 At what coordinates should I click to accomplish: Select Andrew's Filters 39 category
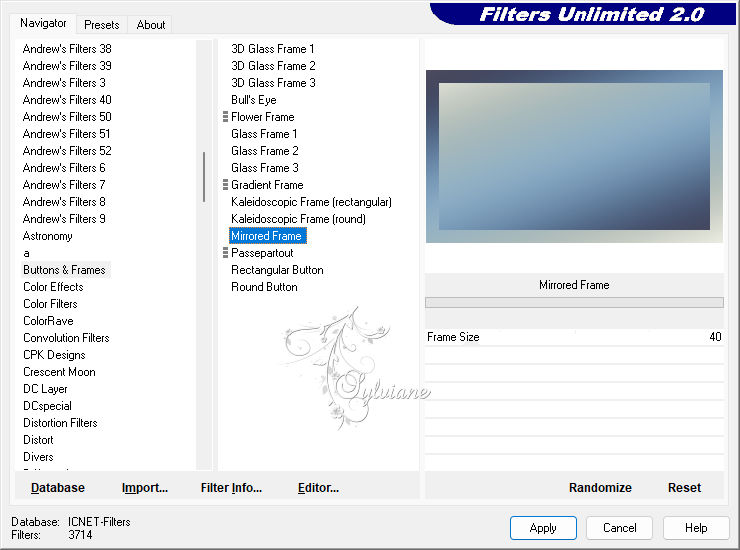point(67,66)
